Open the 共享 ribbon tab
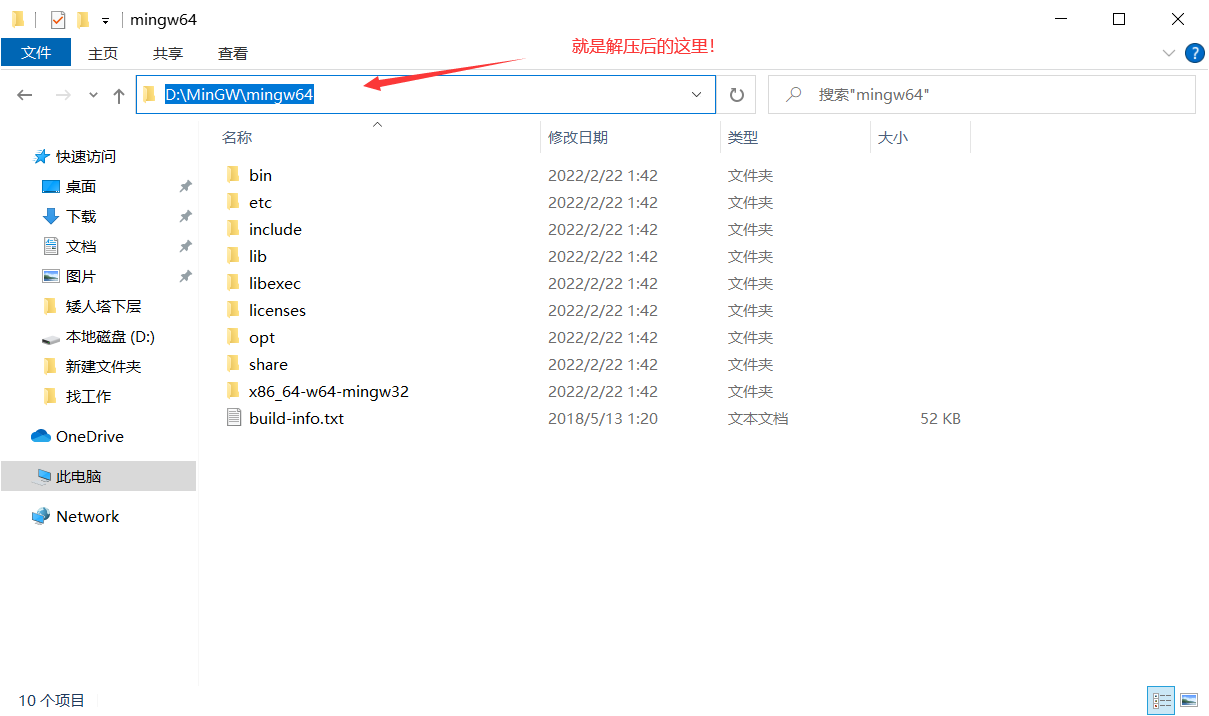Viewport: 1209px width, 716px height. point(168,53)
